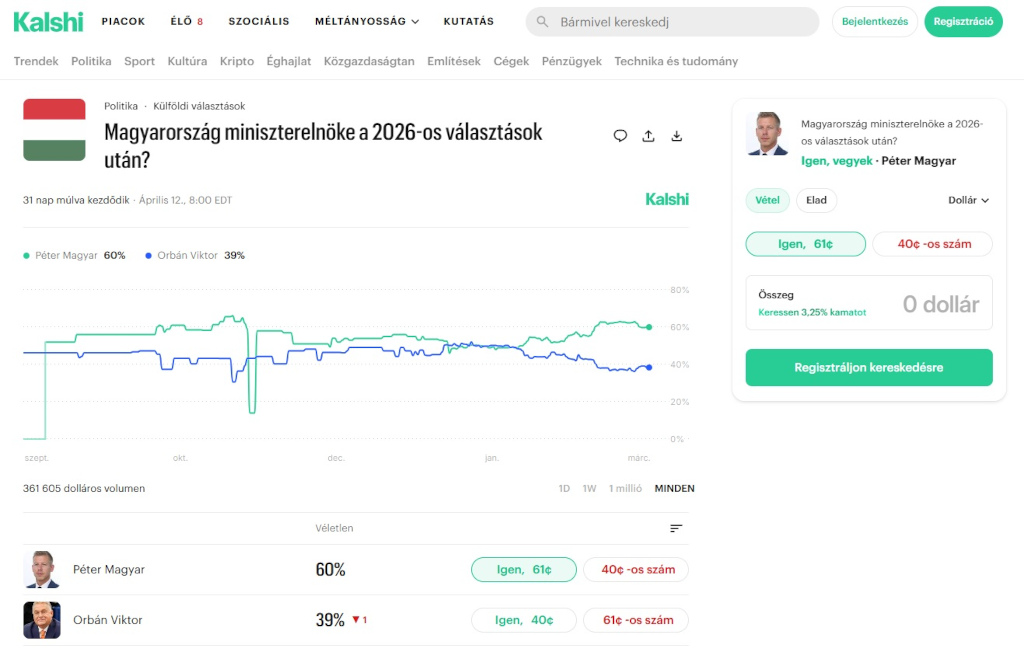Click the Kalshi logo in header
This screenshot has height=652, width=1024.
pyautogui.click(x=48, y=21)
